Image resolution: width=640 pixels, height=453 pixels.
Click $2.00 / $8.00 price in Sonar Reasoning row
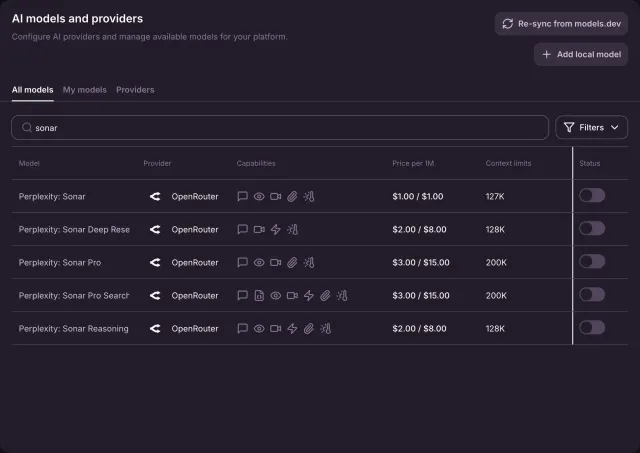[419, 329]
